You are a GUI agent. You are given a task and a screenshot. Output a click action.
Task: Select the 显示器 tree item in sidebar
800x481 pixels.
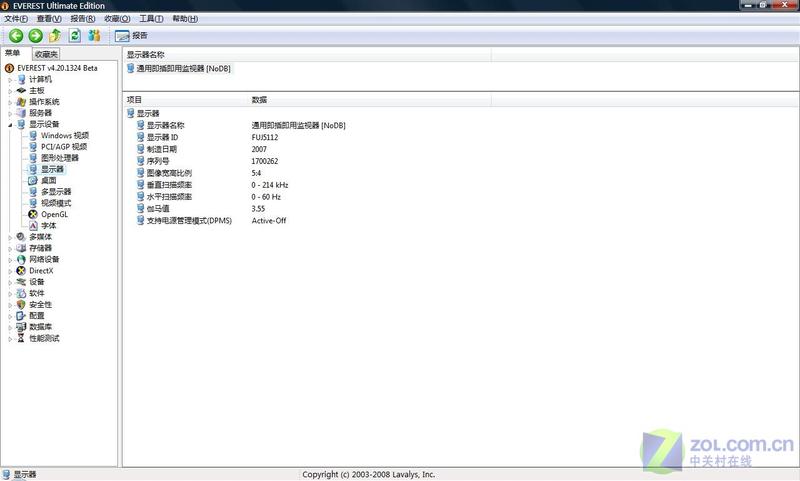52,169
